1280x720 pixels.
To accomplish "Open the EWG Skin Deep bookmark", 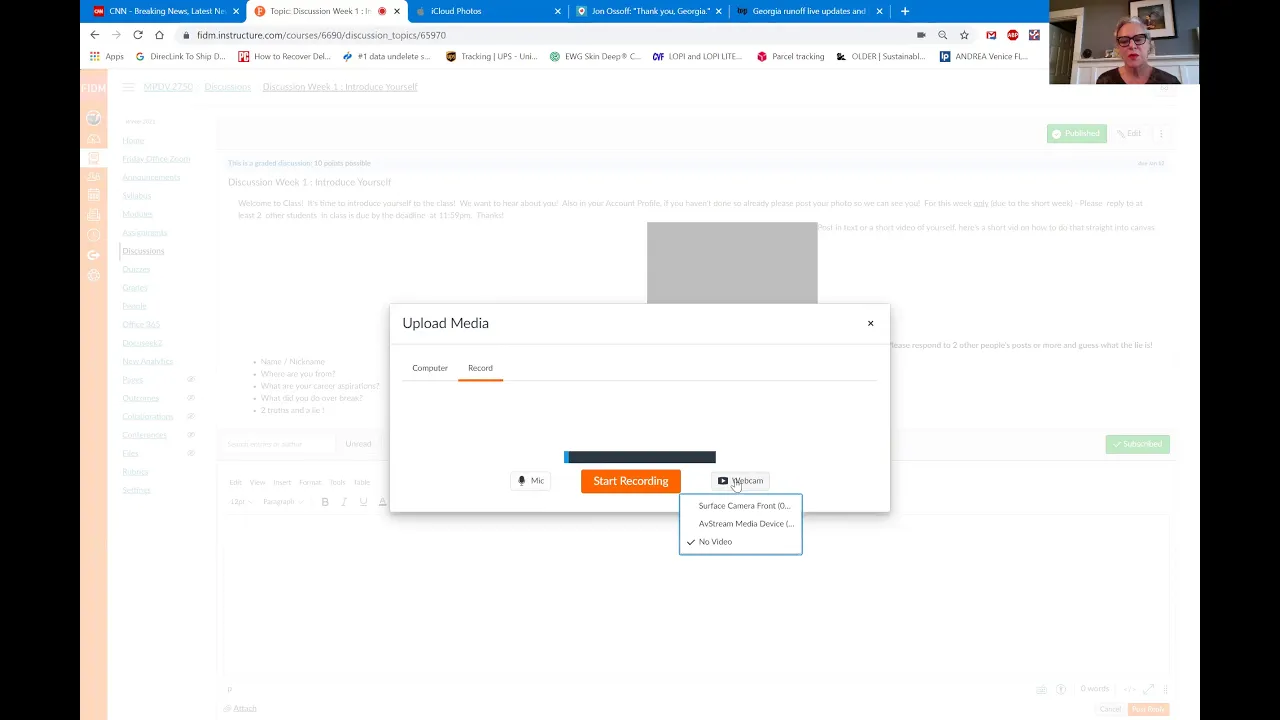I will coord(595,56).
